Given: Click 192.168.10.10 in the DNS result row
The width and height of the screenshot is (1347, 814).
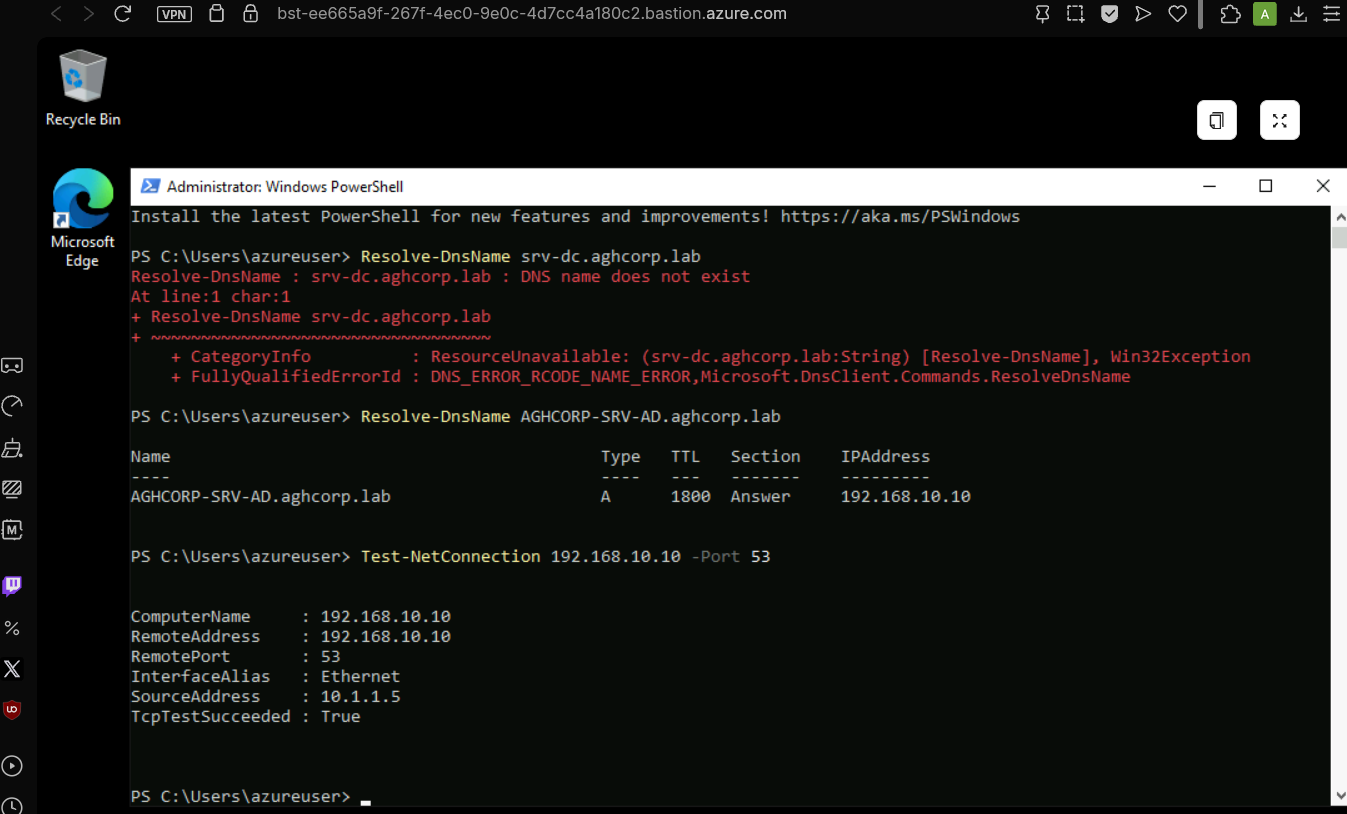Looking at the screenshot, I should (x=905, y=497).
